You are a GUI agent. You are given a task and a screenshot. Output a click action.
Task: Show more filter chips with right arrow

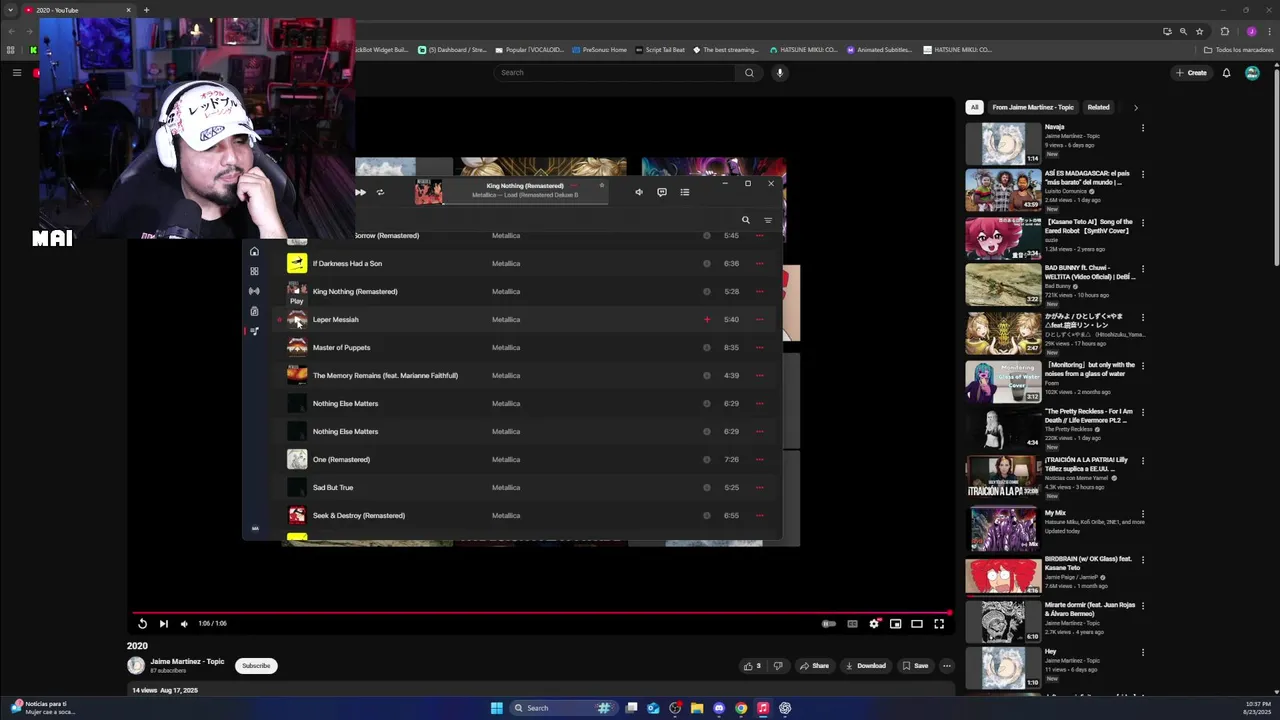[1135, 107]
